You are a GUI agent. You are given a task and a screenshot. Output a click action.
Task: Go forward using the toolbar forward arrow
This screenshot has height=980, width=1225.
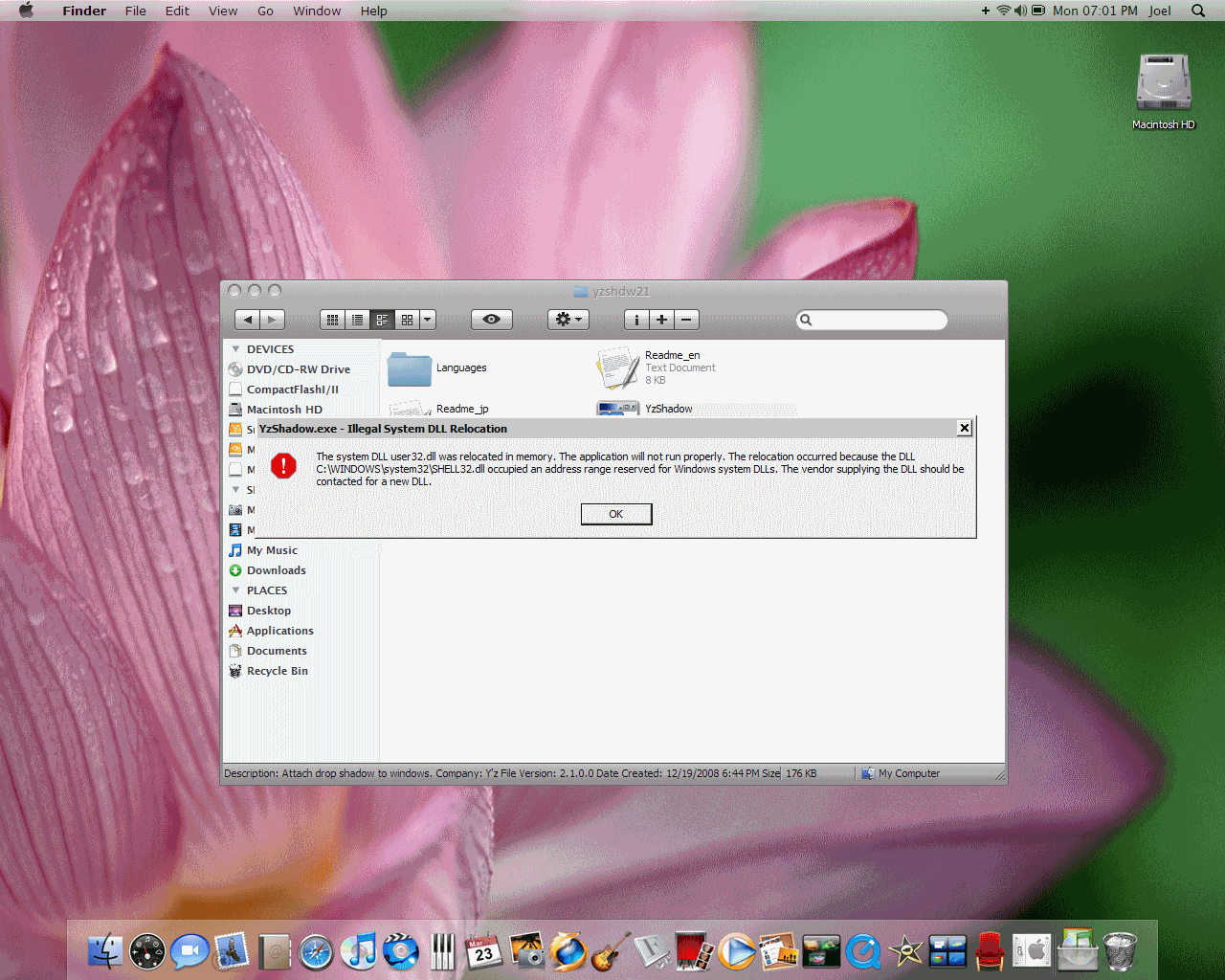pyautogui.click(x=273, y=320)
